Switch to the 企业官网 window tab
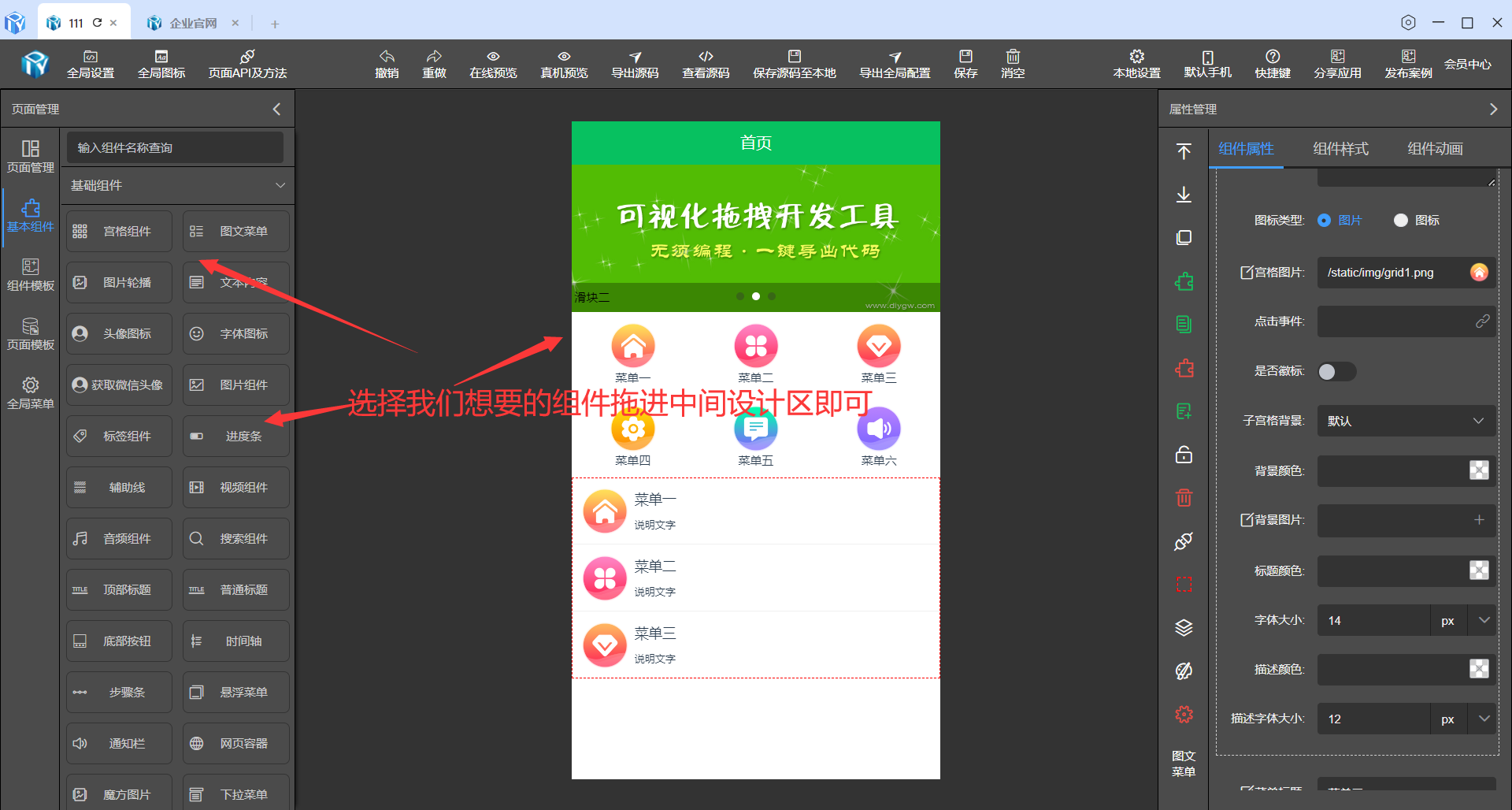 coord(192,23)
